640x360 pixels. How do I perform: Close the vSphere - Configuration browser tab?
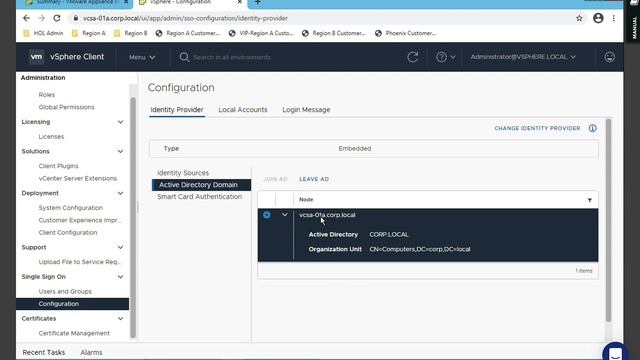click(240, 2)
